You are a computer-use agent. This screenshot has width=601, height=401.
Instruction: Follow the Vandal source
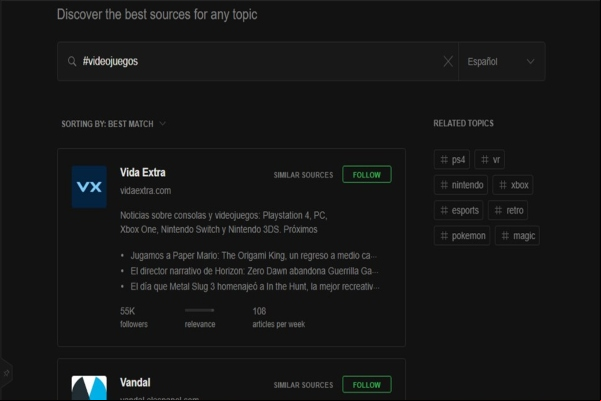367,385
